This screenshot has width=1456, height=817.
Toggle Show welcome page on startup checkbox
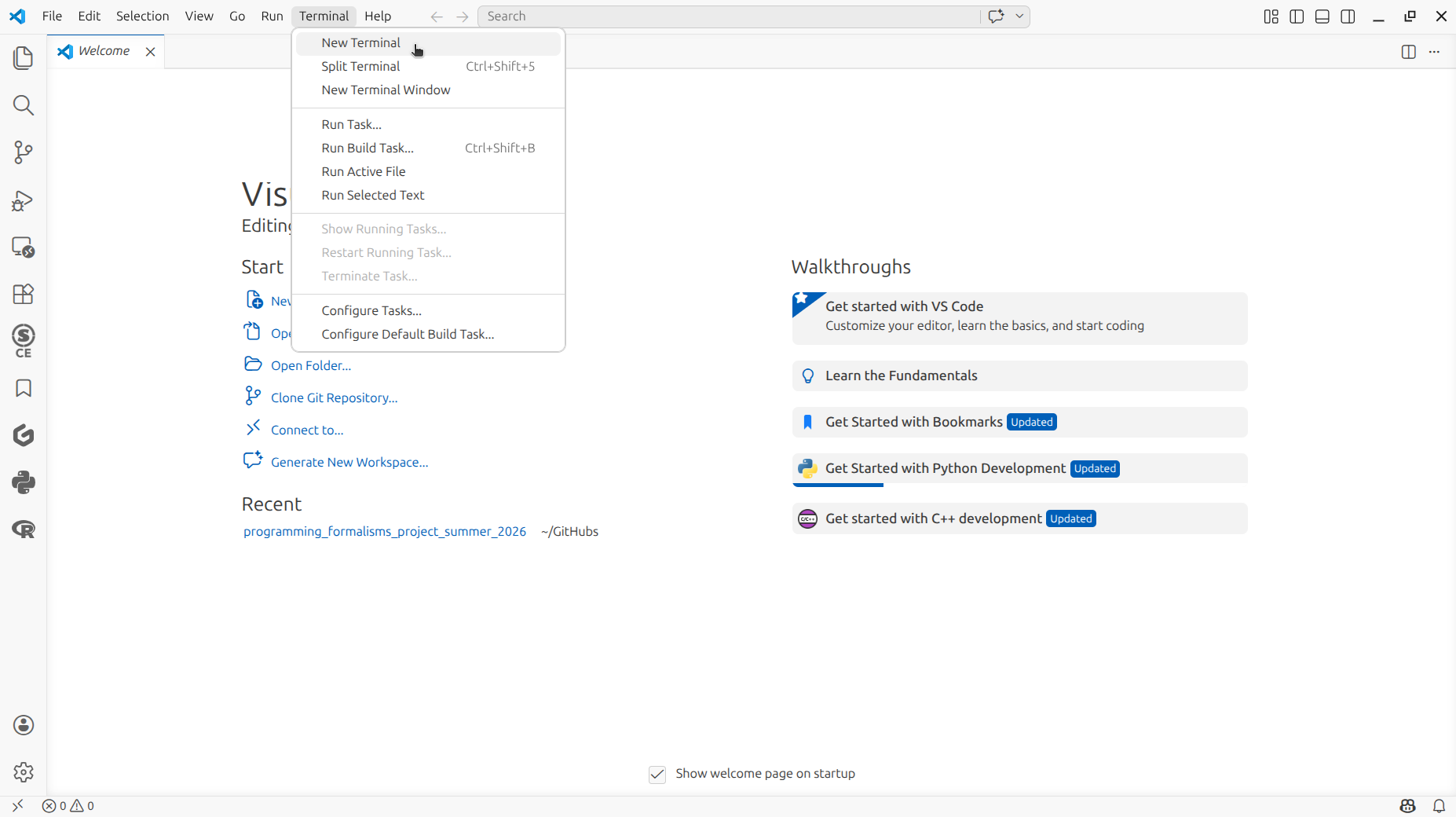point(657,775)
